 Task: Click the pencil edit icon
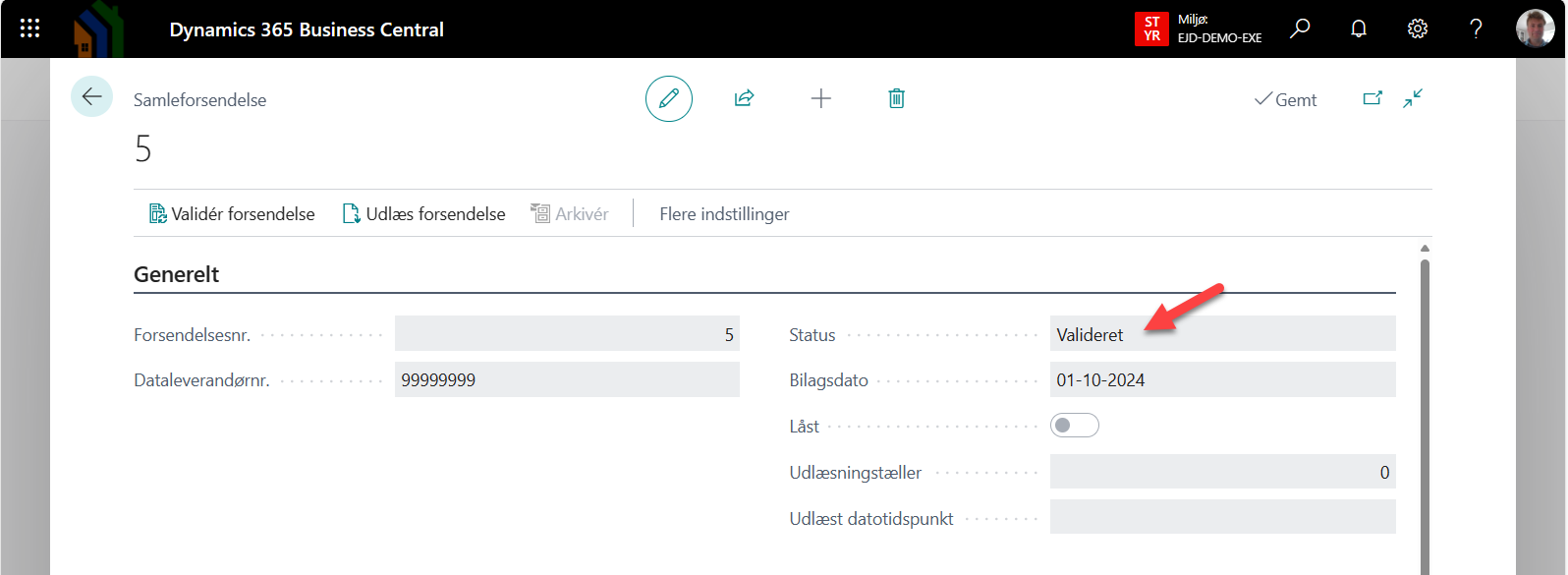(x=669, y=98)
